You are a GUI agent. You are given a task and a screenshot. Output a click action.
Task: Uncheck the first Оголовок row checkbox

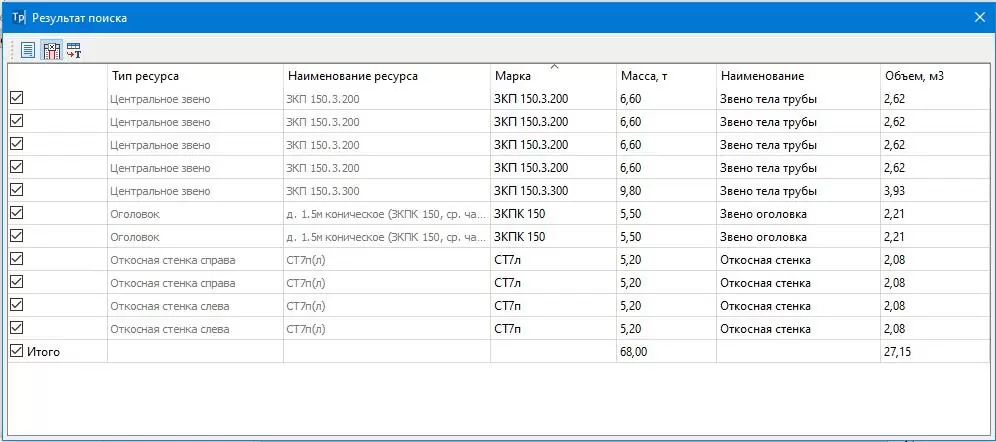click(x=17, y=213)
